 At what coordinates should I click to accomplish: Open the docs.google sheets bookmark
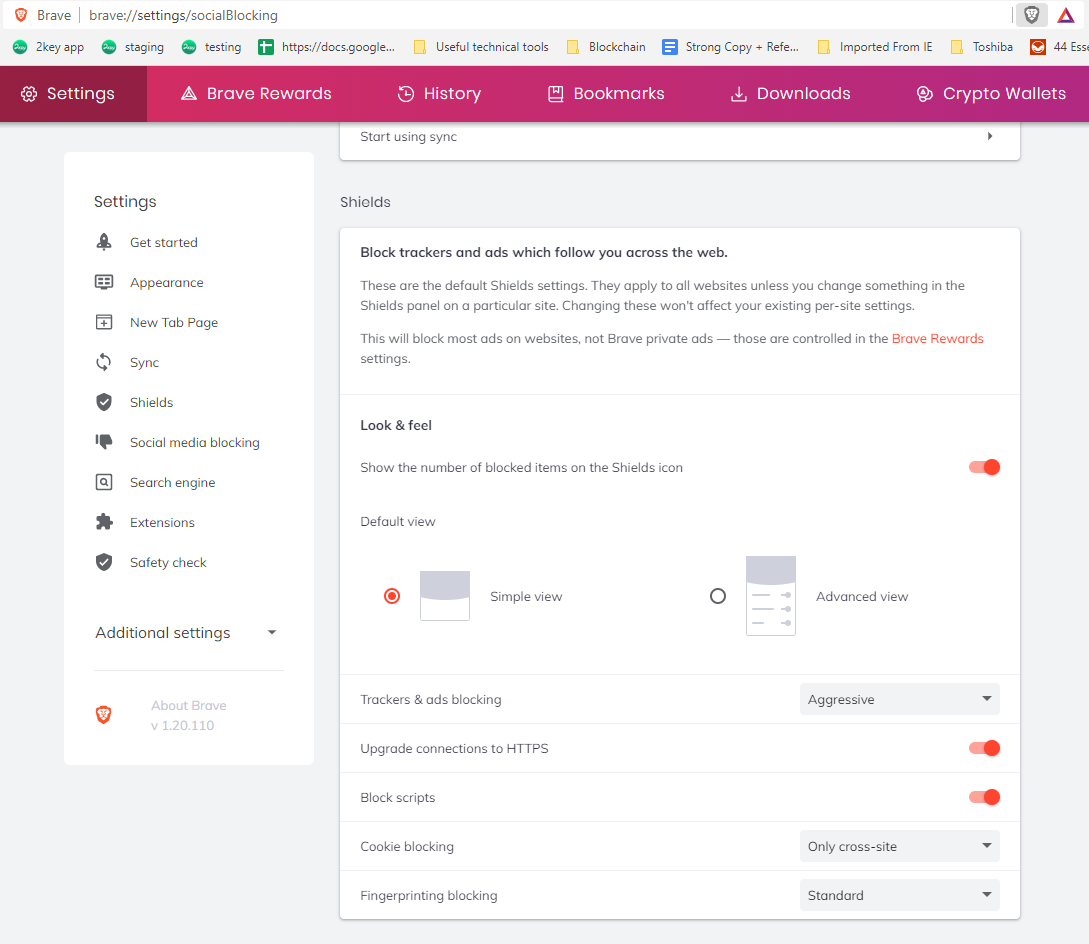(326, 47)
